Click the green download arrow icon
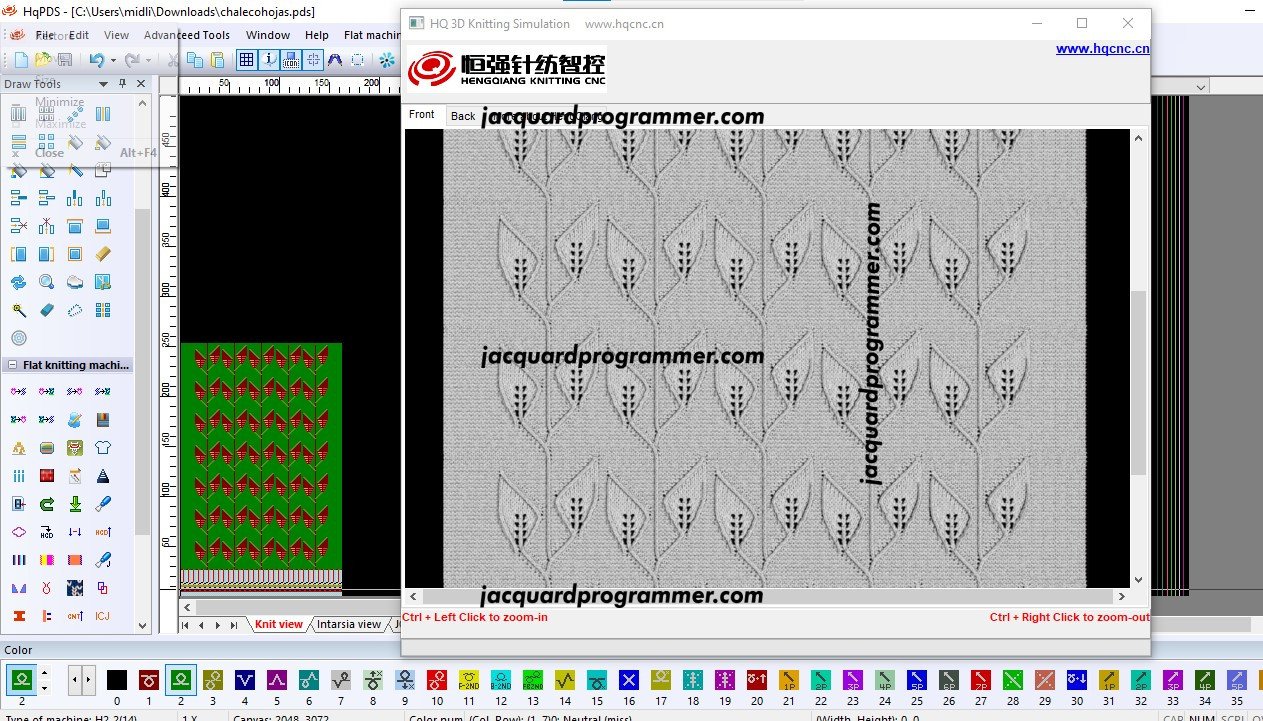Screen dimensions: 1263x721 pos(74,503)
